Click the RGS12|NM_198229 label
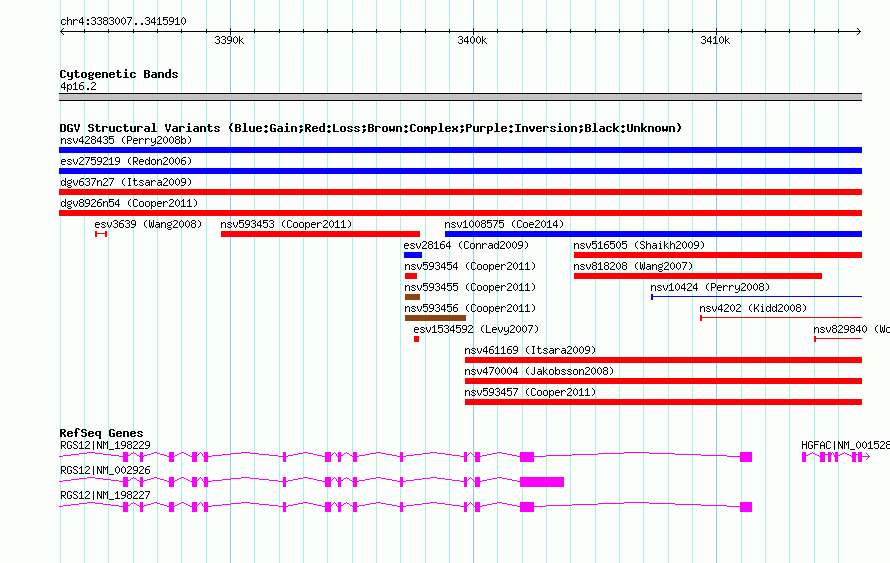This screenshot has width=890, height=563. coord(105,446)
